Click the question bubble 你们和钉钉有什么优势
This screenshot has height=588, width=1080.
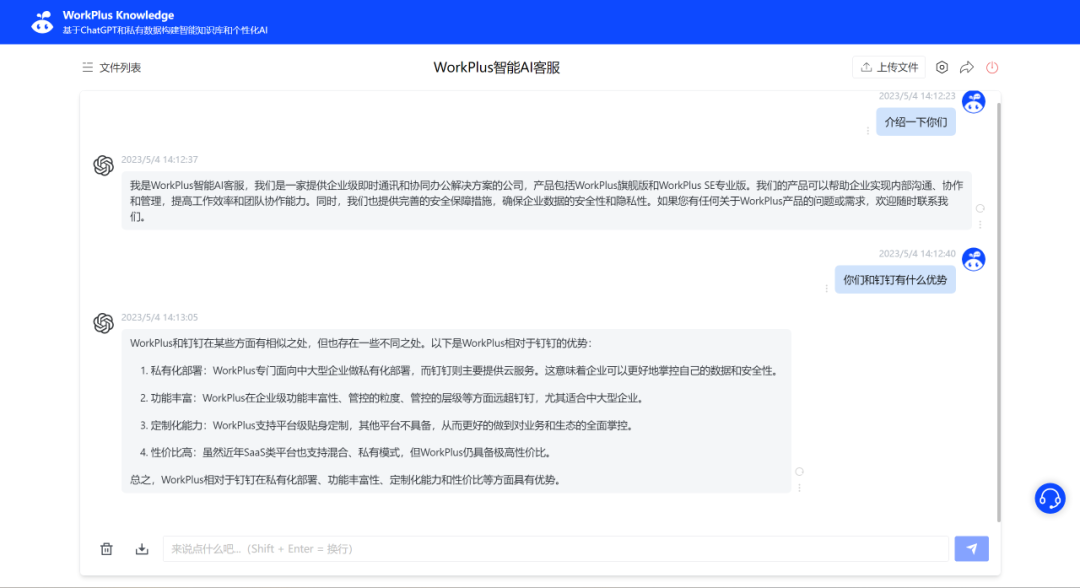895,279
